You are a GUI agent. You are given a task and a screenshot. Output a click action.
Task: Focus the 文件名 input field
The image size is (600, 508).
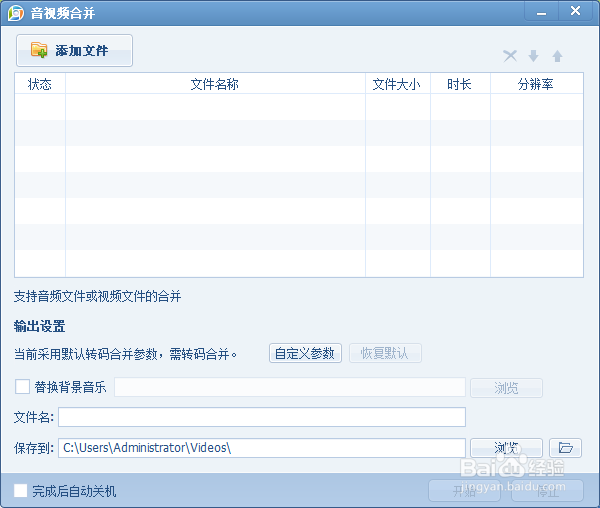[x=262, y=417]
